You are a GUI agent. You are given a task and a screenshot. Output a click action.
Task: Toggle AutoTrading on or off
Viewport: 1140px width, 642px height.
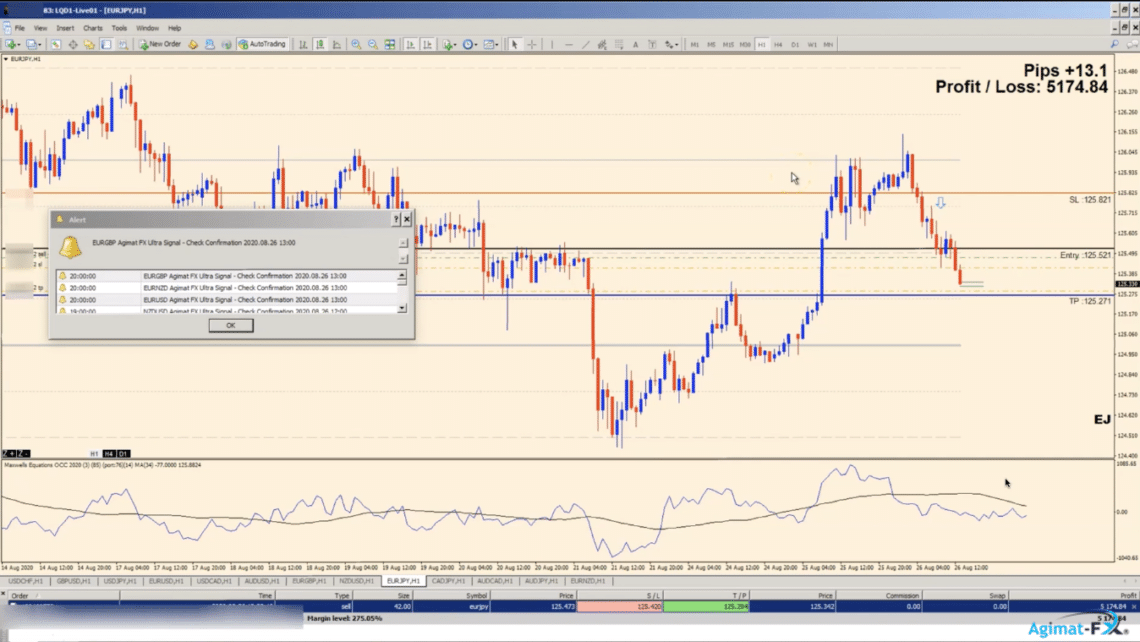click(x=260, y=44)
